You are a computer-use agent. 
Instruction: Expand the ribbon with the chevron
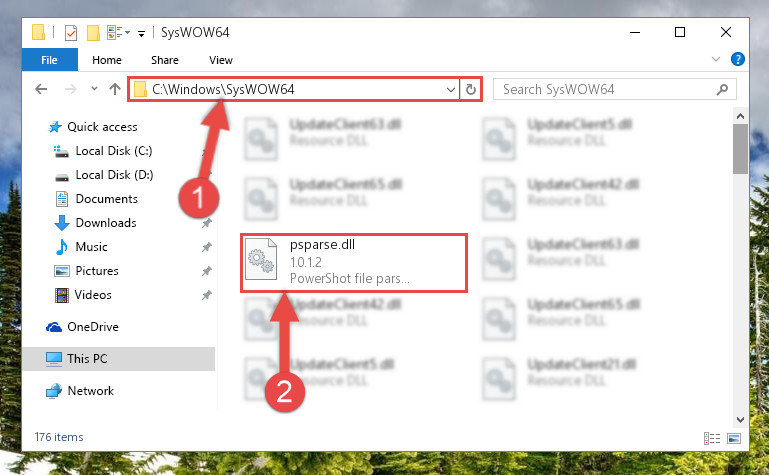click(716, 59)
